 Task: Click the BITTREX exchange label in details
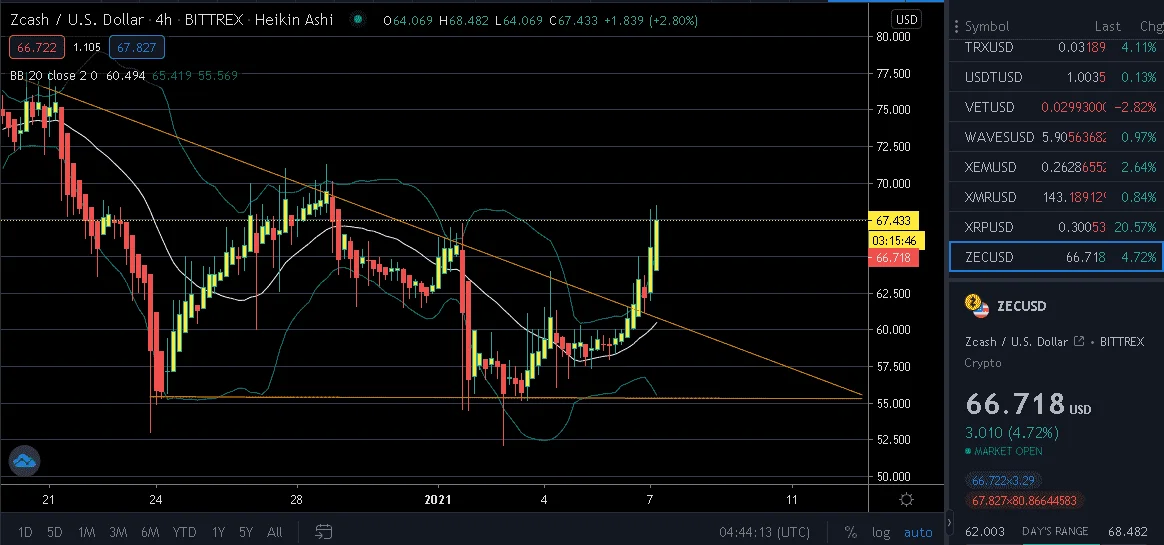tap(1122, 342)
